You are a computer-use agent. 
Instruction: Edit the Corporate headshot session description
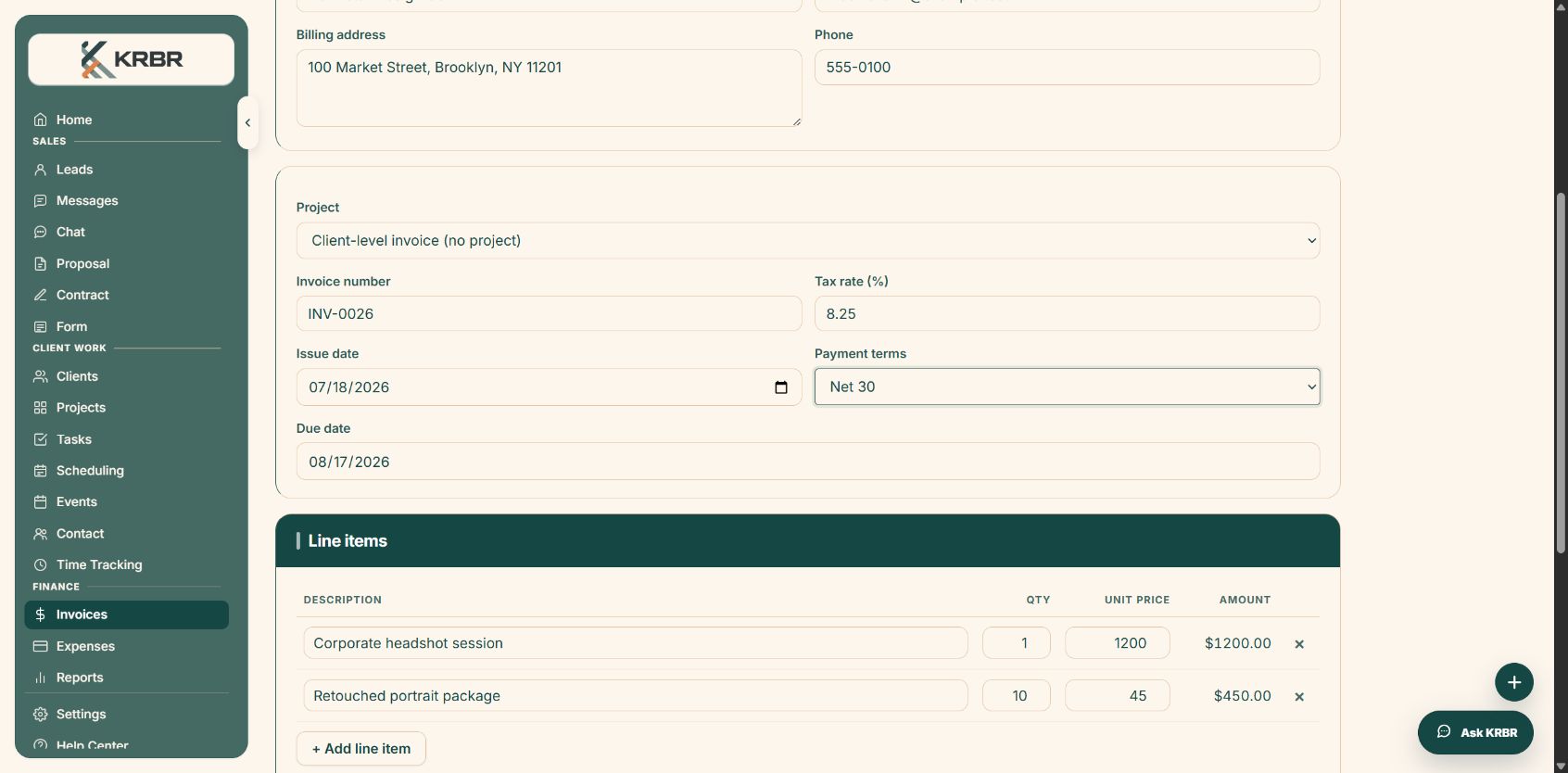coord(636,643)
